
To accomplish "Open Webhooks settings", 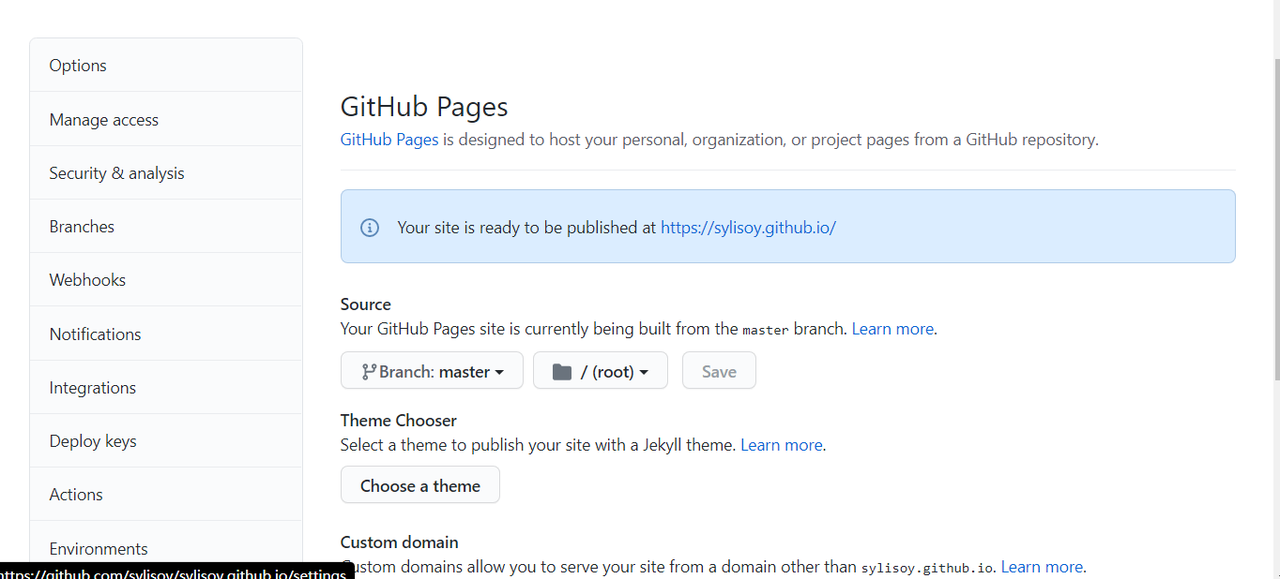I will 166,280.
